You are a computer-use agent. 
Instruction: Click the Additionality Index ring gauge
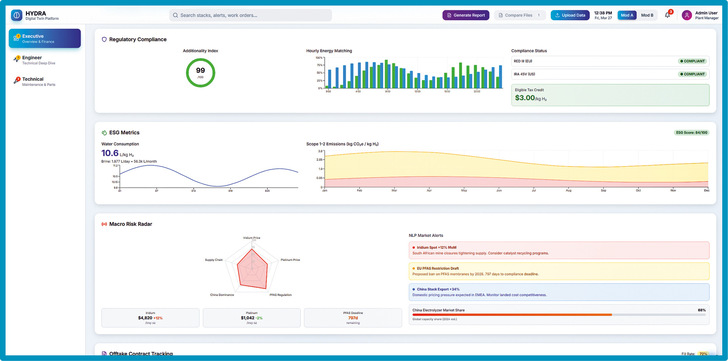pyautogui.click(x=201, y=72)
